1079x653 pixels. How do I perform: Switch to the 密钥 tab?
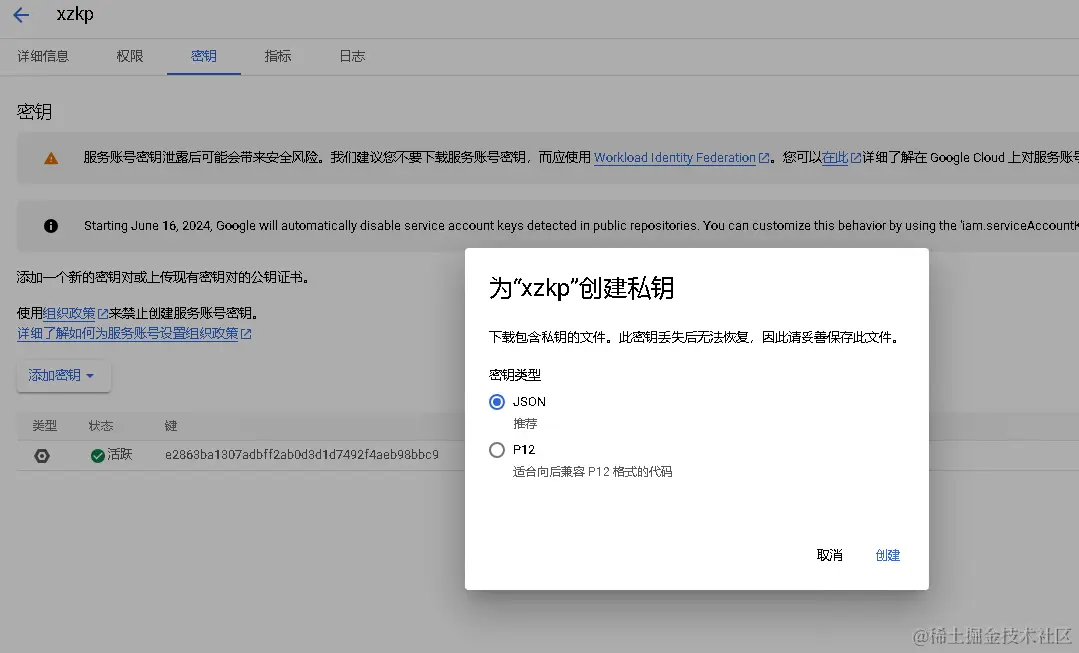pos(204,56)
